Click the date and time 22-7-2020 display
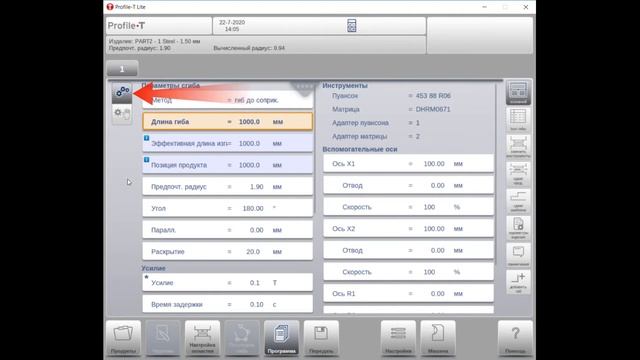 click(232, 26)
